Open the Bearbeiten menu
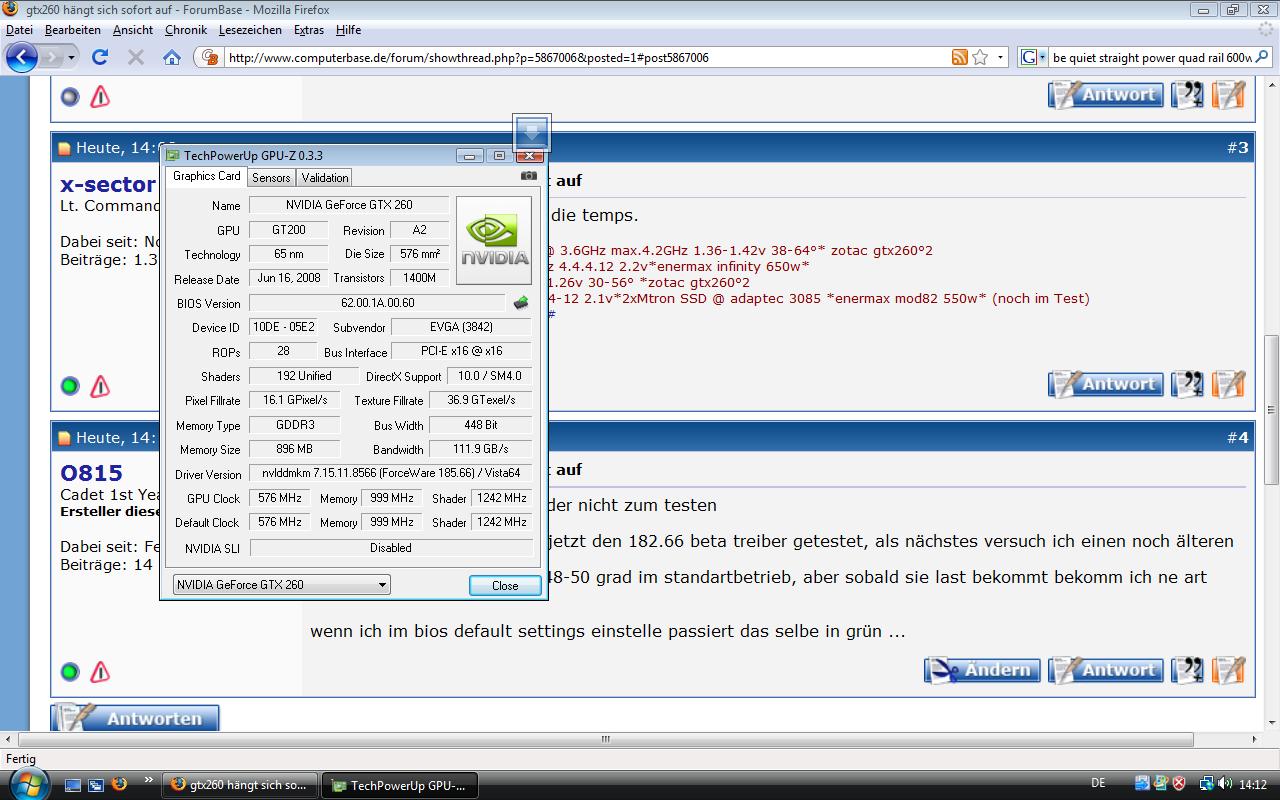Viewport: 1280px width, 800px height. click(73, 30)
